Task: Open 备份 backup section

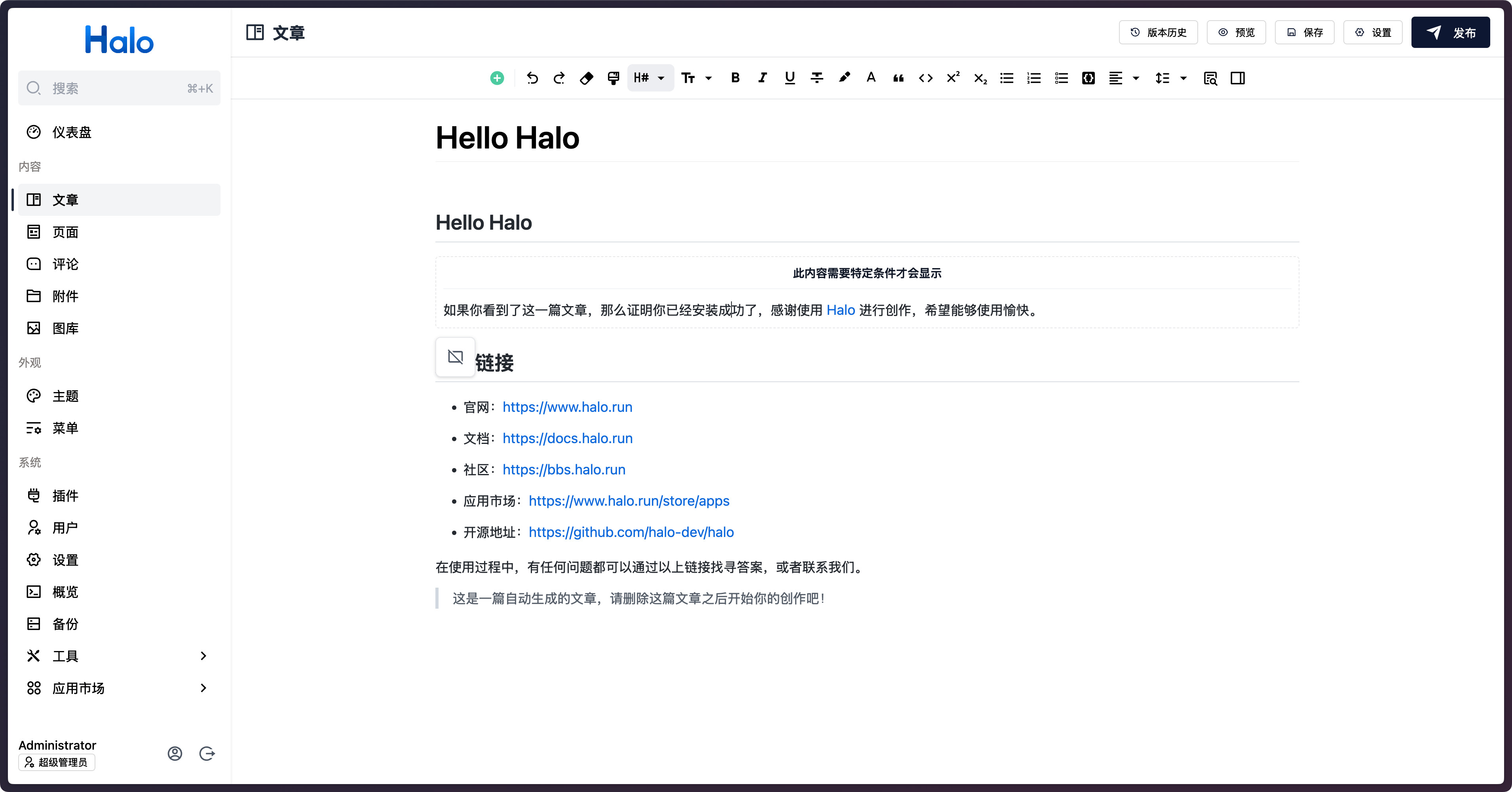Action: click(x=119, y=624)
